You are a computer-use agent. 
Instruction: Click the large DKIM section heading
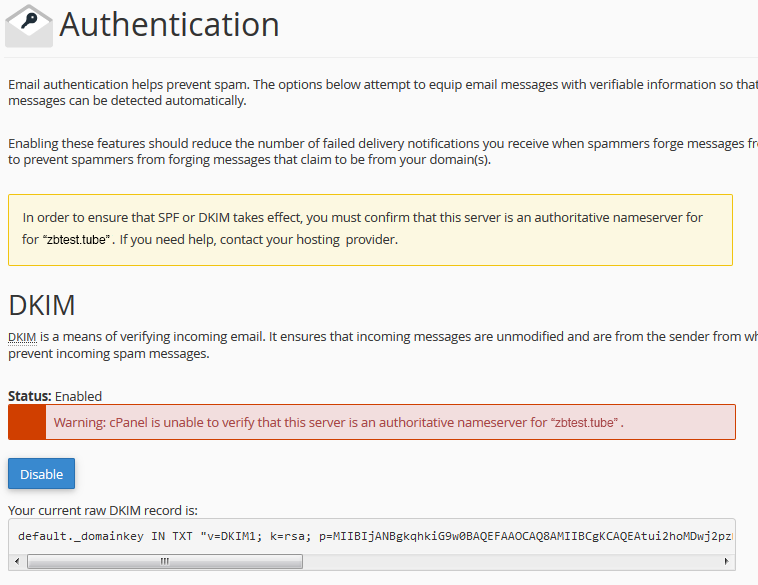pos(41,304)
